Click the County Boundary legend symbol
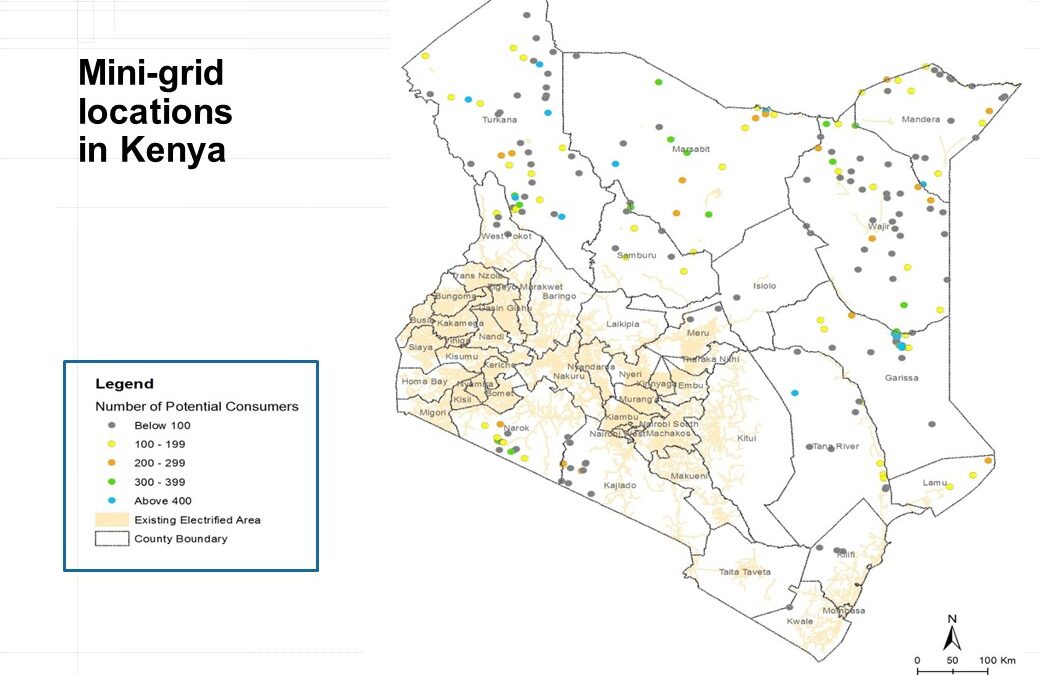Image resolution: width=1040 pixels, height=675 pixels. coord(112,538)
